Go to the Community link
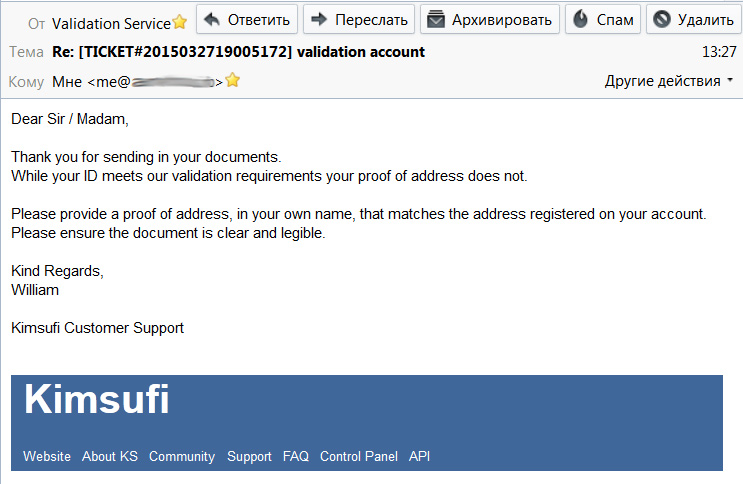The height and width of the screenshot is (484, 743). coord(182,456)
